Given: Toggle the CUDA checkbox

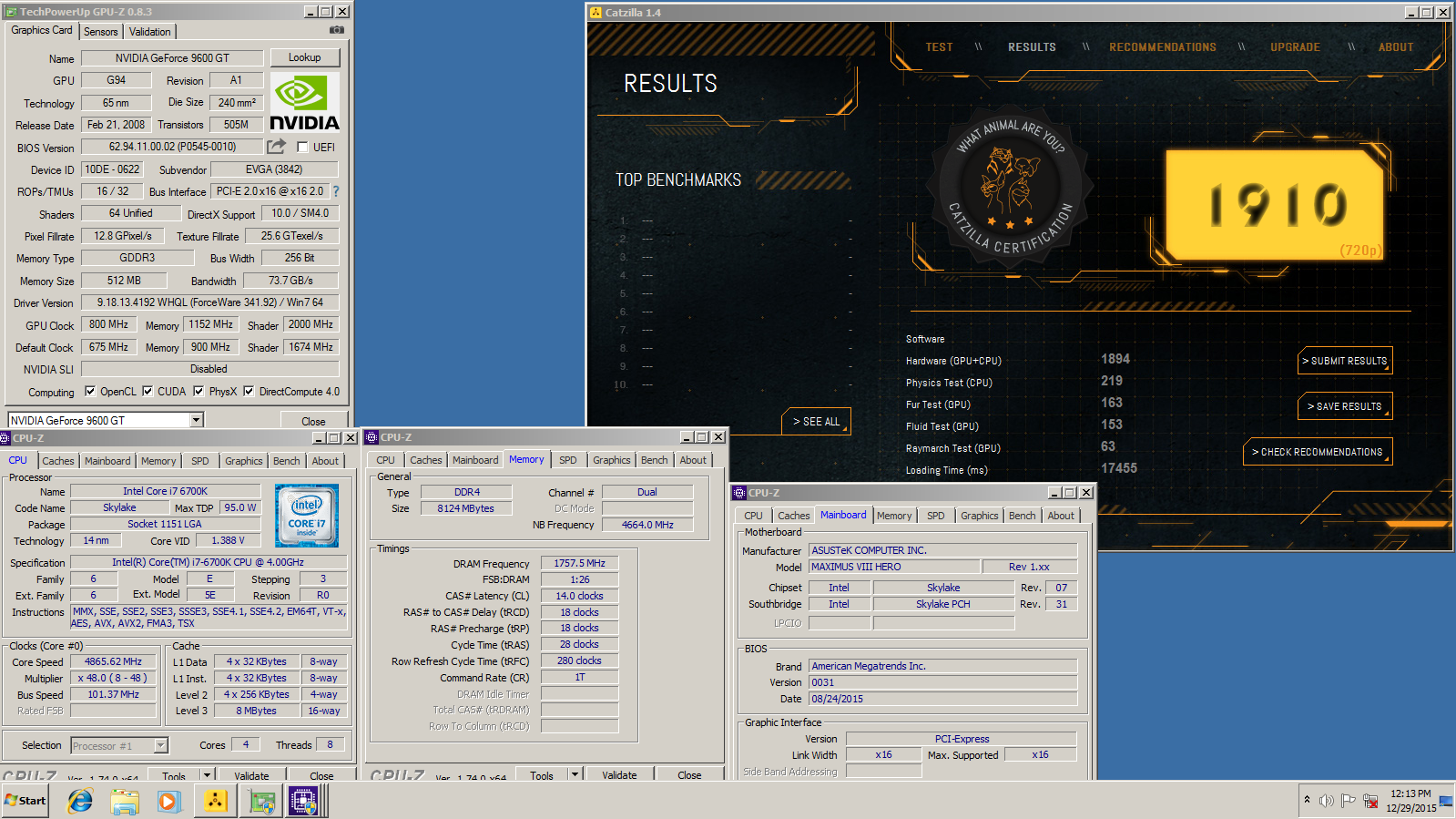Looking at the screenshot, I should pyautogui.click(x=148, y=391).
